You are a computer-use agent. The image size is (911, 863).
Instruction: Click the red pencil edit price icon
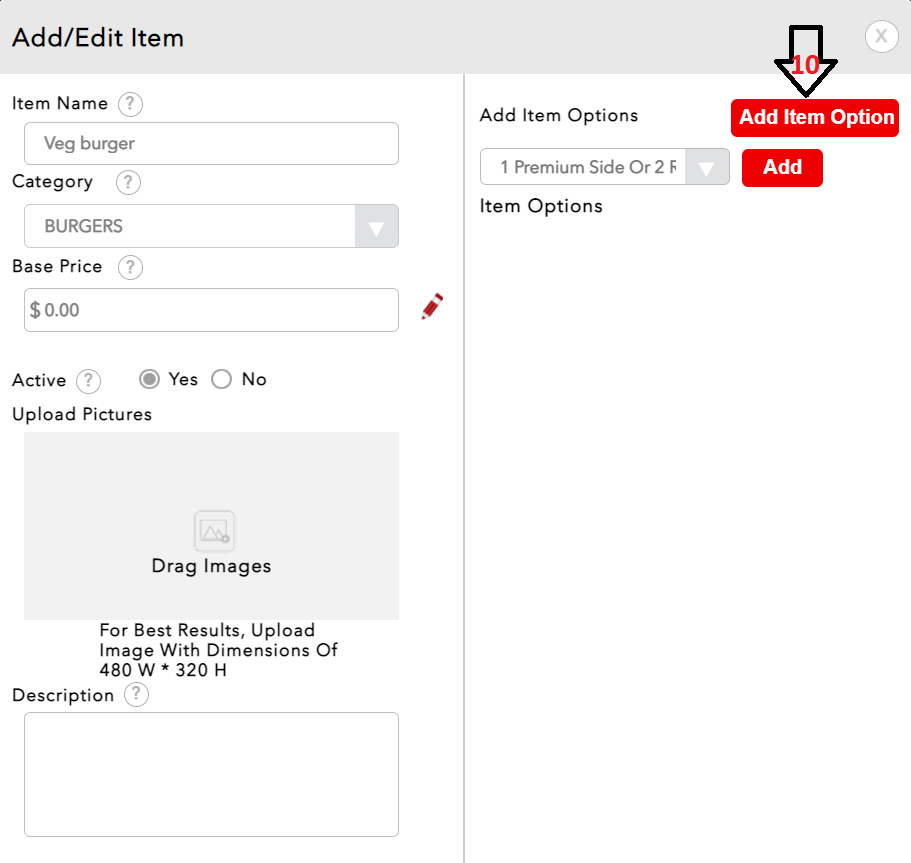pos(432,307)
